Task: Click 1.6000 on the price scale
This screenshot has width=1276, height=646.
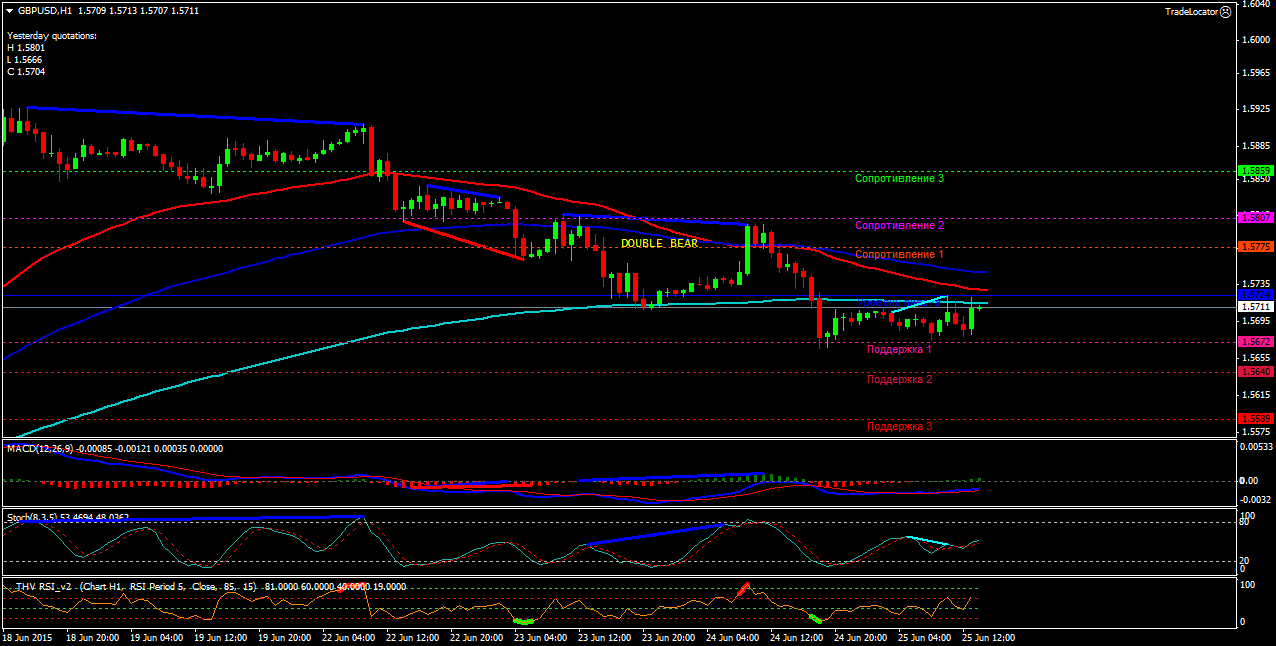Action: pyautogui.click(x=1257, y=40)
